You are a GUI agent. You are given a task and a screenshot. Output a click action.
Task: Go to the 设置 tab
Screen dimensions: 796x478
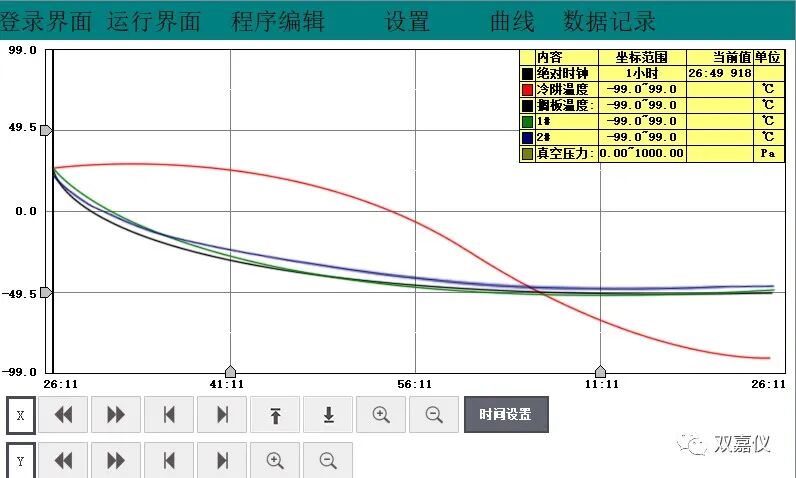[407, 21]
